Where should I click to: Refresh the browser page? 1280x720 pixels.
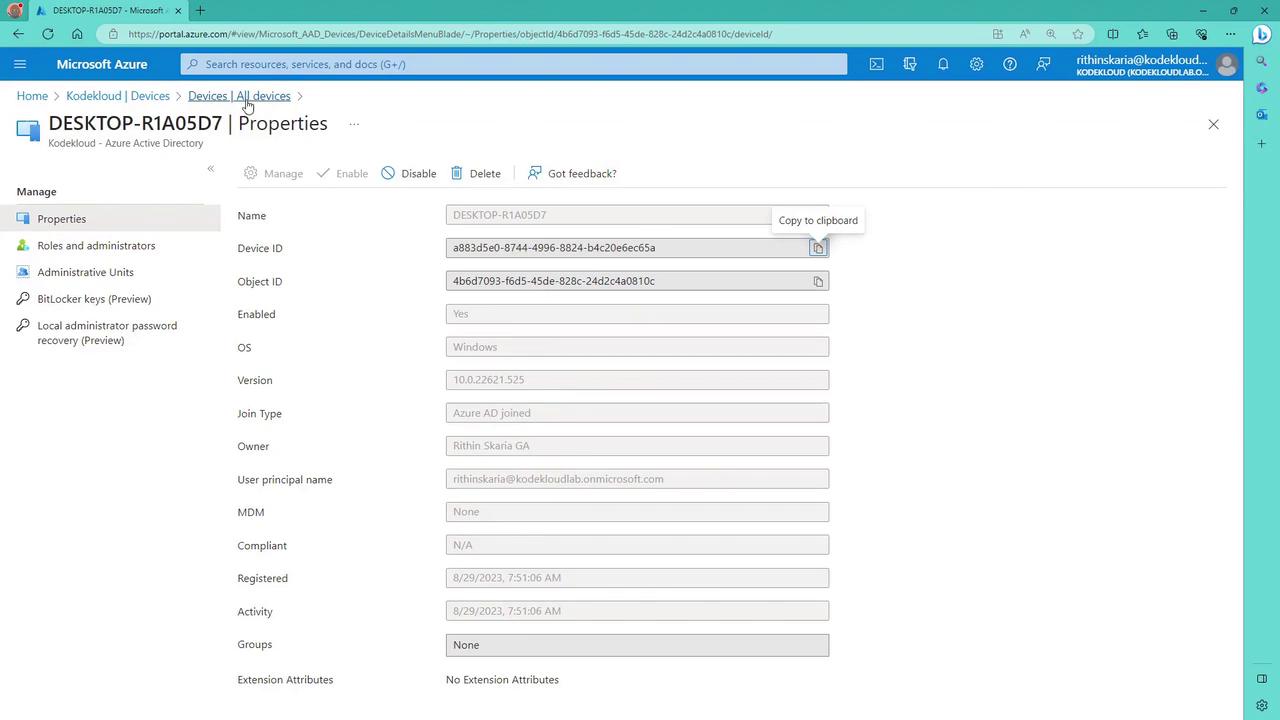point(47,34)
